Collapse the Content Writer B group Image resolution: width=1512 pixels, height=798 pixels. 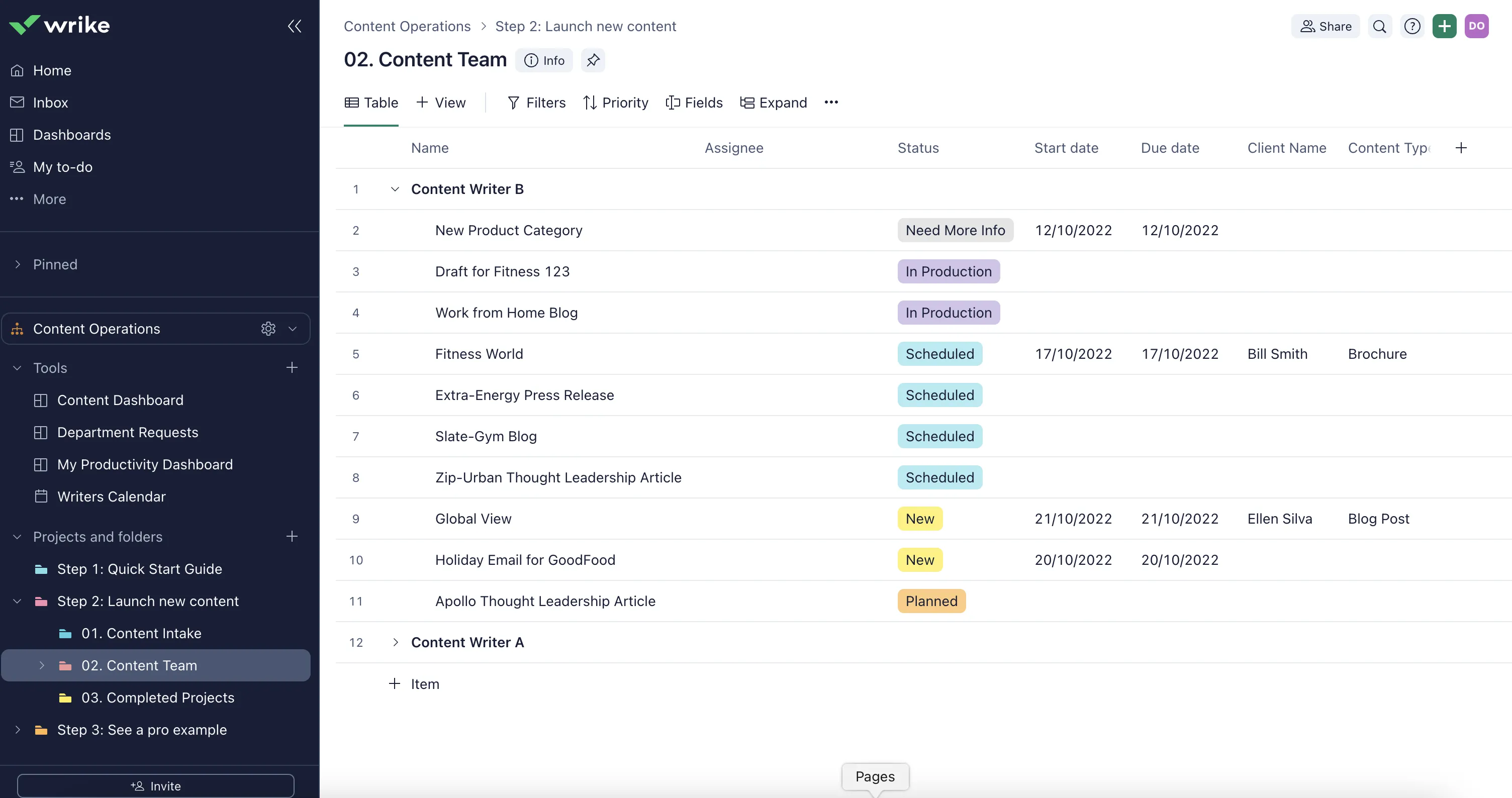click(x=395, y=189)
